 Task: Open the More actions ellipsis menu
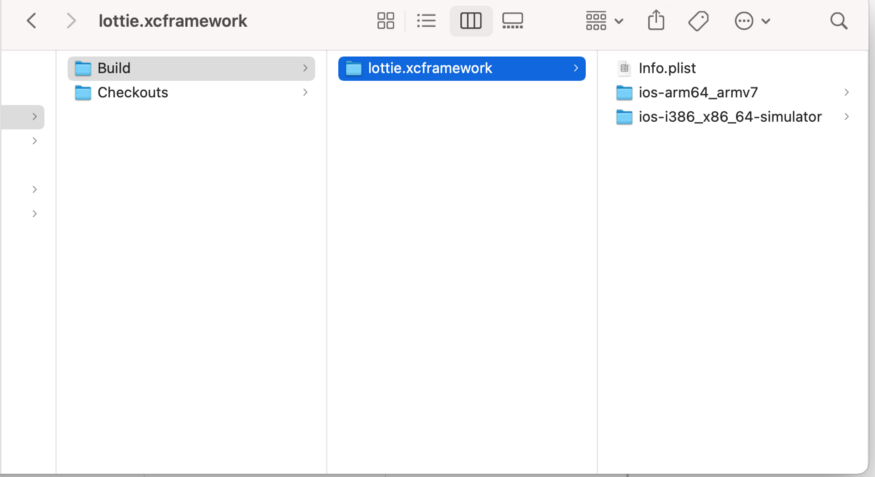(x=752, y=21)
